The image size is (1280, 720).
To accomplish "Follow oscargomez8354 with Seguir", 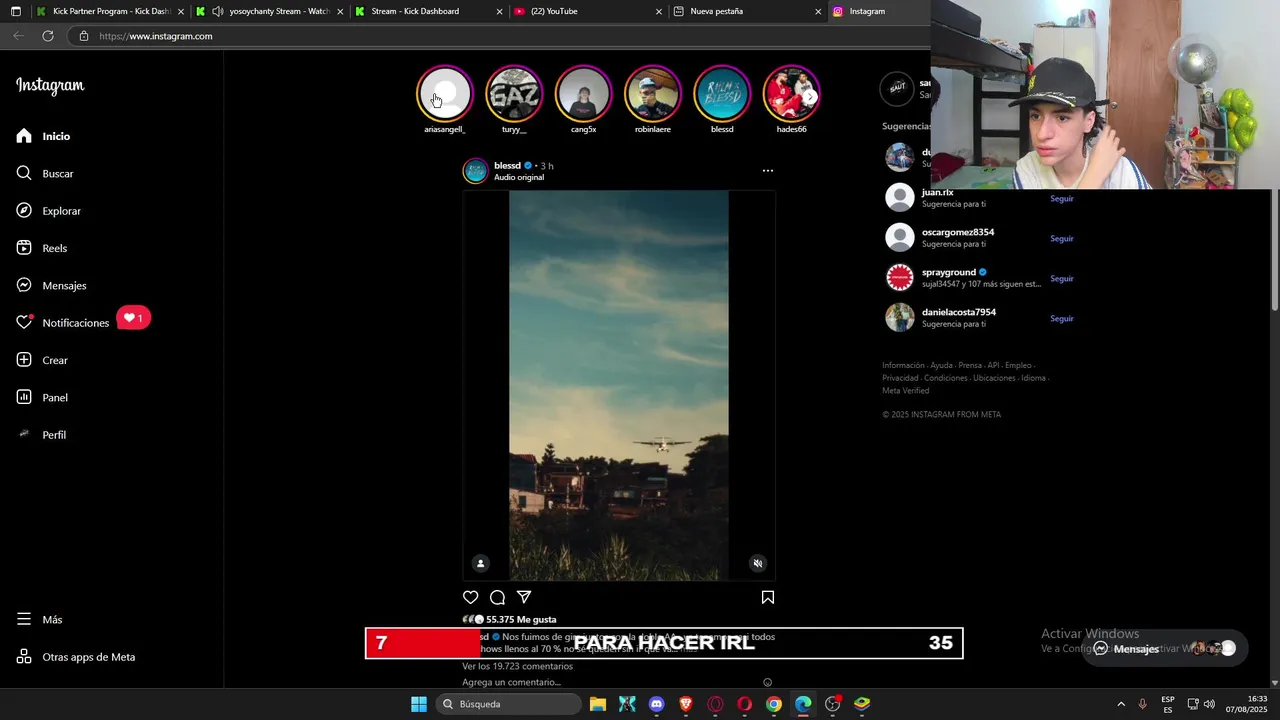I will 1061,239.
